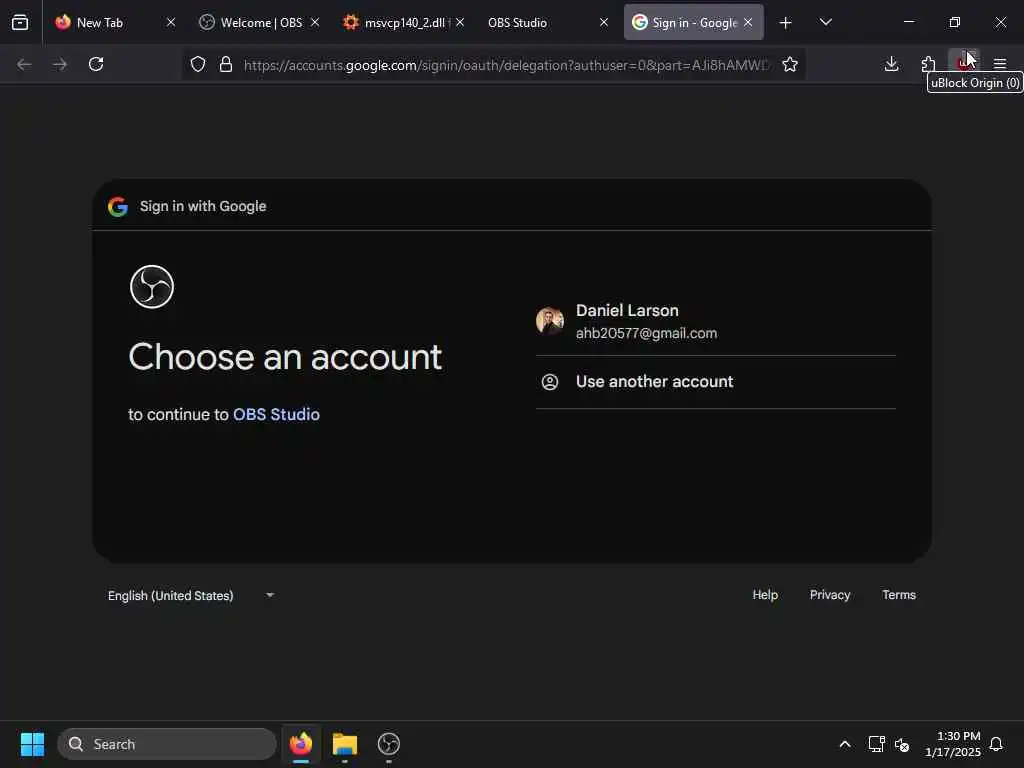The image size is (1024, 768).
Task: Restore down the Firefox window
Action: click(x=955, y=22)
